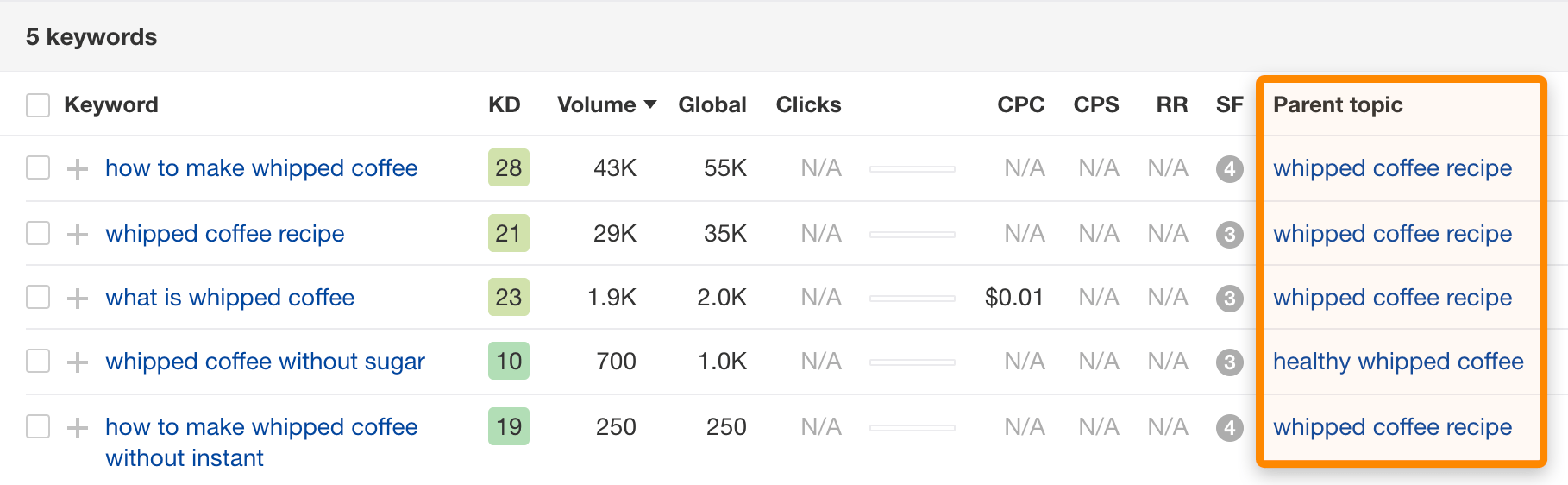The height and width of the screenshot is (485, 1568).
Task: Click the KD score 10 badge
Action: tap(508, 362)
